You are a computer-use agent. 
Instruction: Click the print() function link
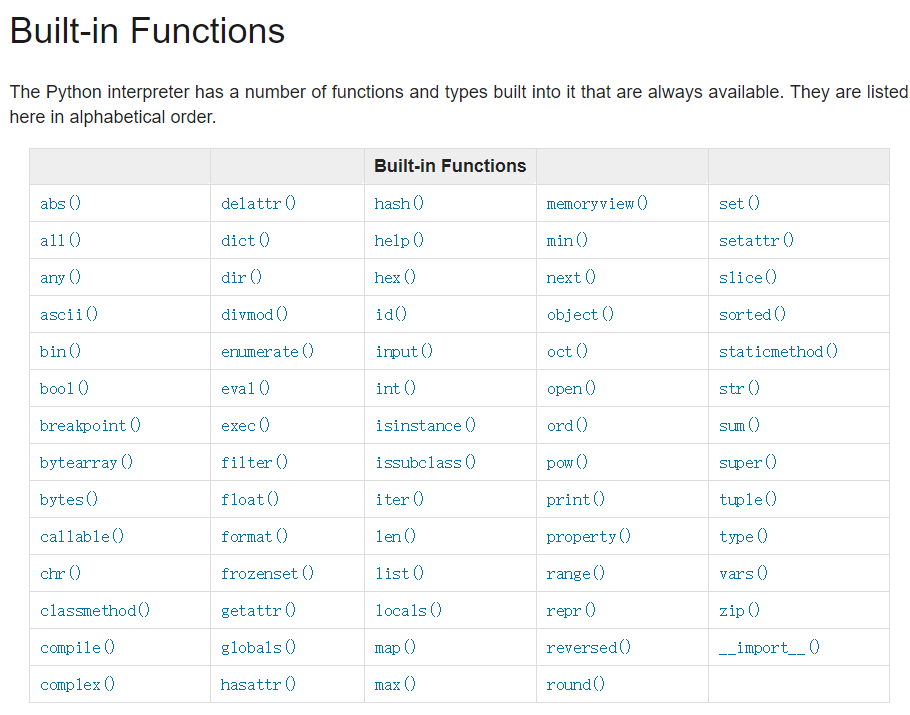pyautogui.click(x=575, y=500)
